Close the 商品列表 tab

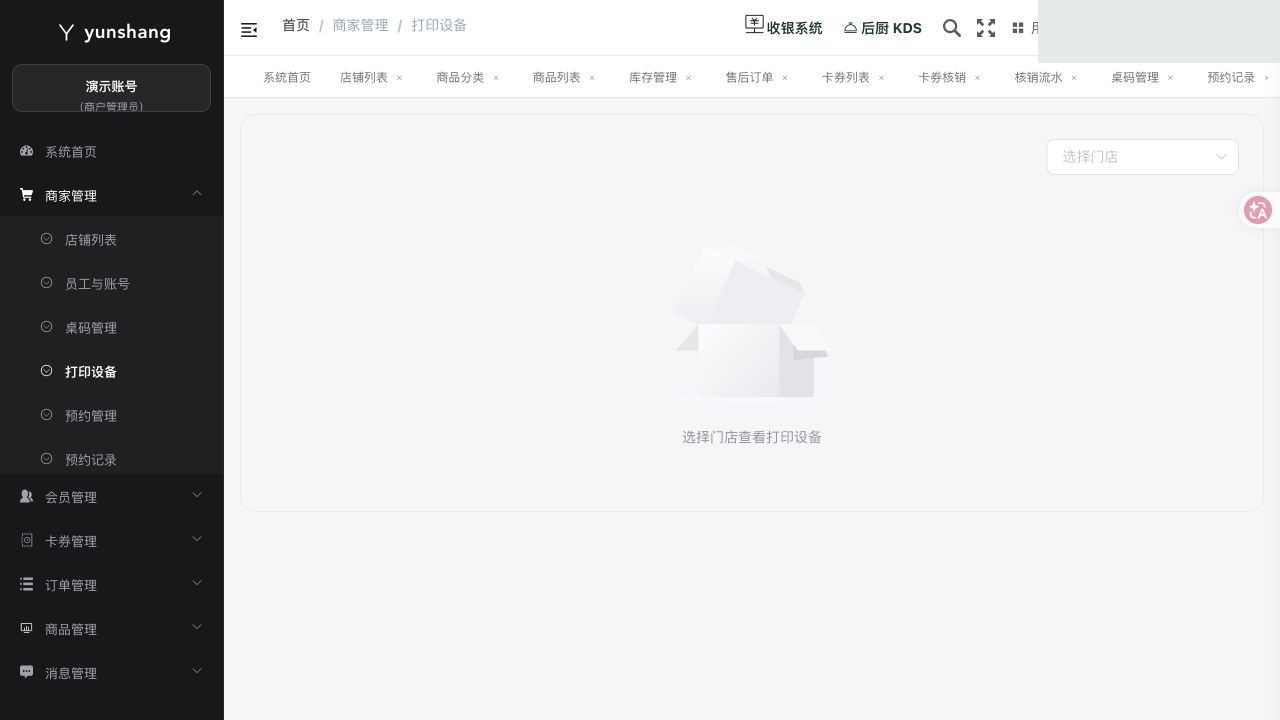click(x=592, y=78)
